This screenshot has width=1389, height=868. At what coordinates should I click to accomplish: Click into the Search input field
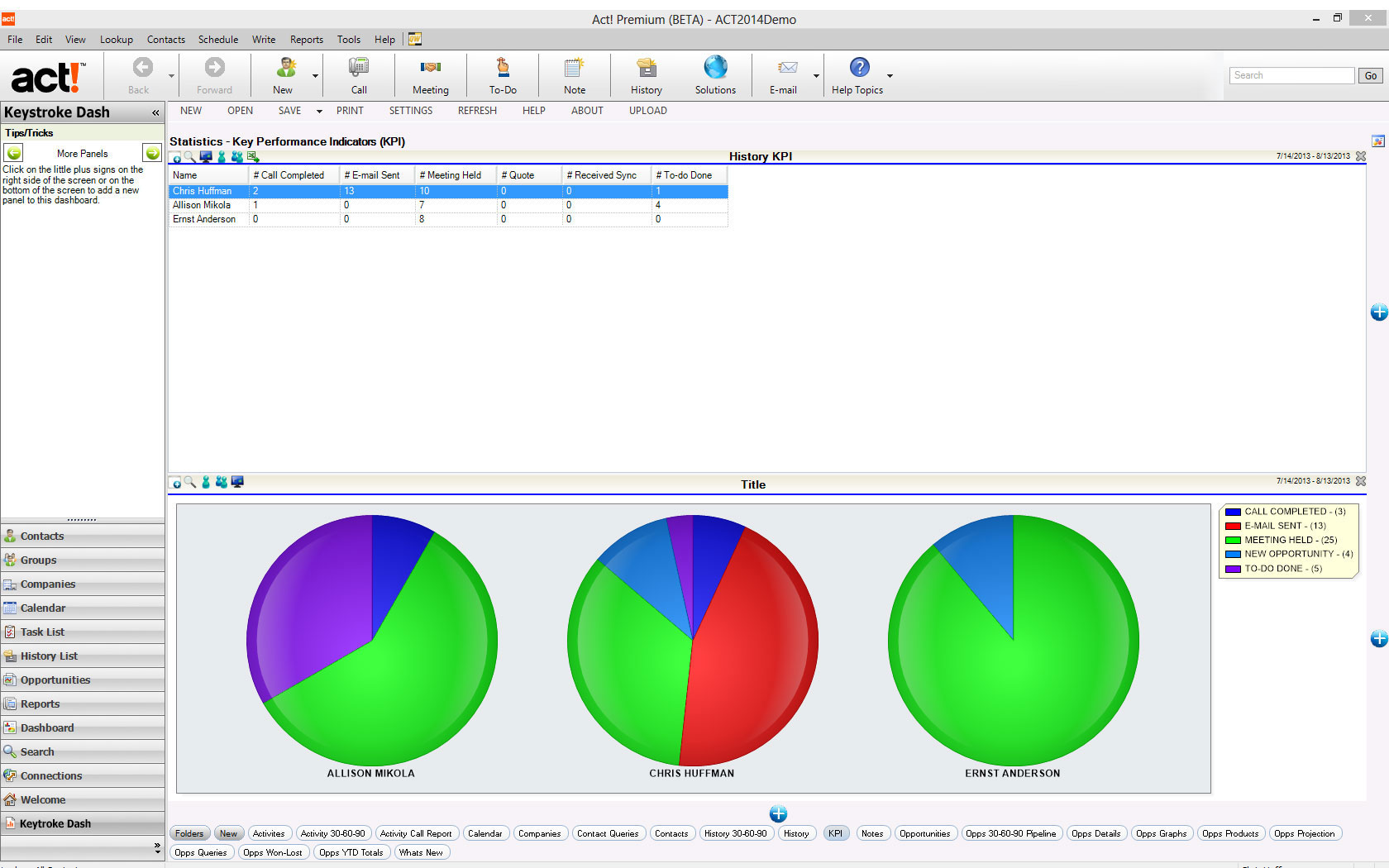[x=1291, y=75]
